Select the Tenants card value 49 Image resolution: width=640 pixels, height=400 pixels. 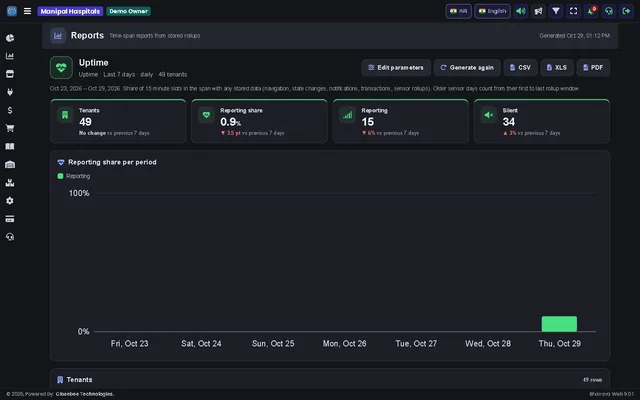(85, 122)
